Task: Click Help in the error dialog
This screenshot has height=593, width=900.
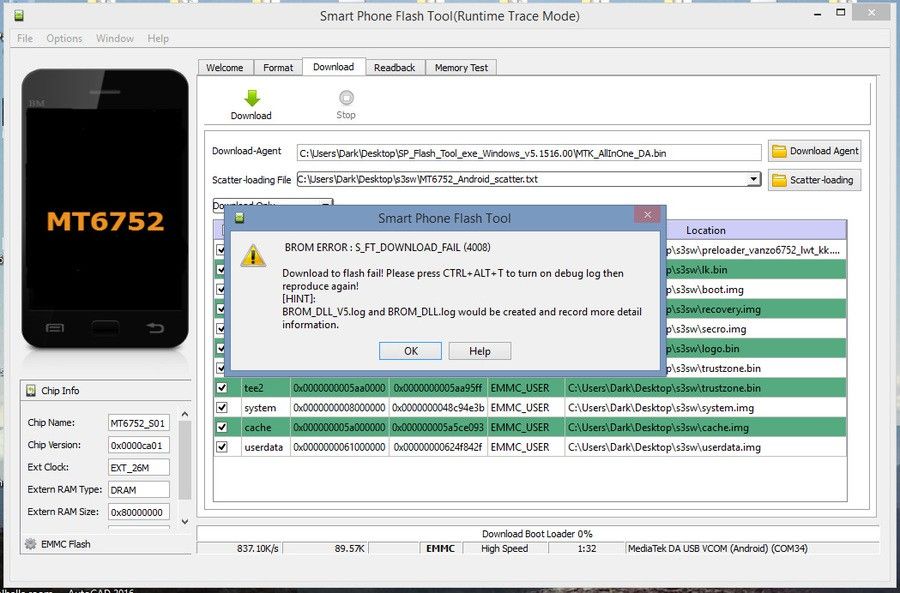Action: pyautogui.click(x=480, y=351)
